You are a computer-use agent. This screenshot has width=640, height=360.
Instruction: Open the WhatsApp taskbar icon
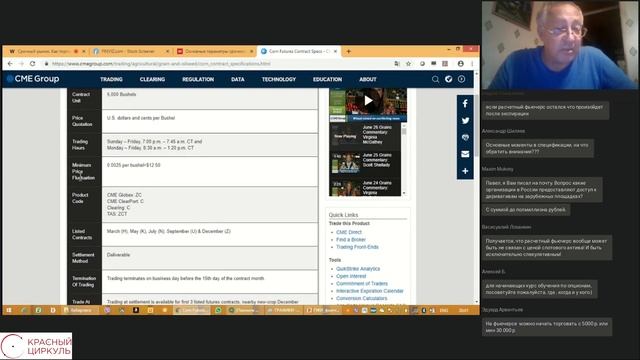(218, 310)
